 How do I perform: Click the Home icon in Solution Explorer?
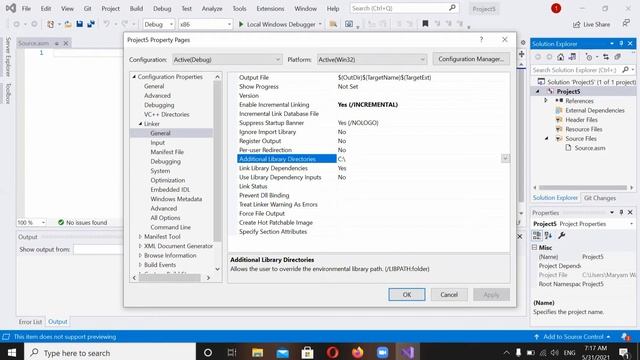click(561, 57)
